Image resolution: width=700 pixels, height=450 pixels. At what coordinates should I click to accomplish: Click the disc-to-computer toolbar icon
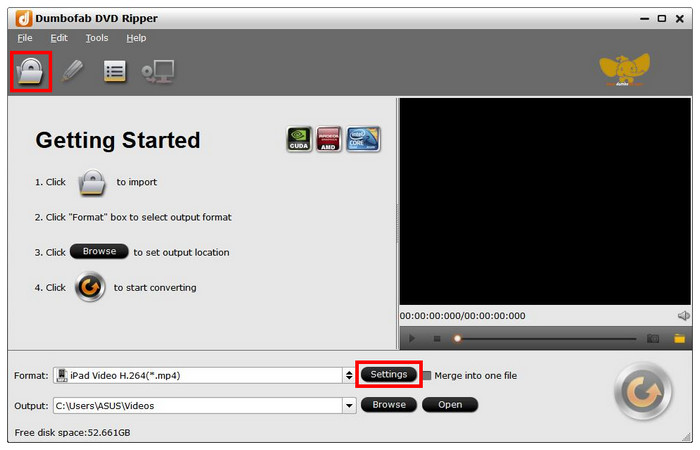[158, 71]
